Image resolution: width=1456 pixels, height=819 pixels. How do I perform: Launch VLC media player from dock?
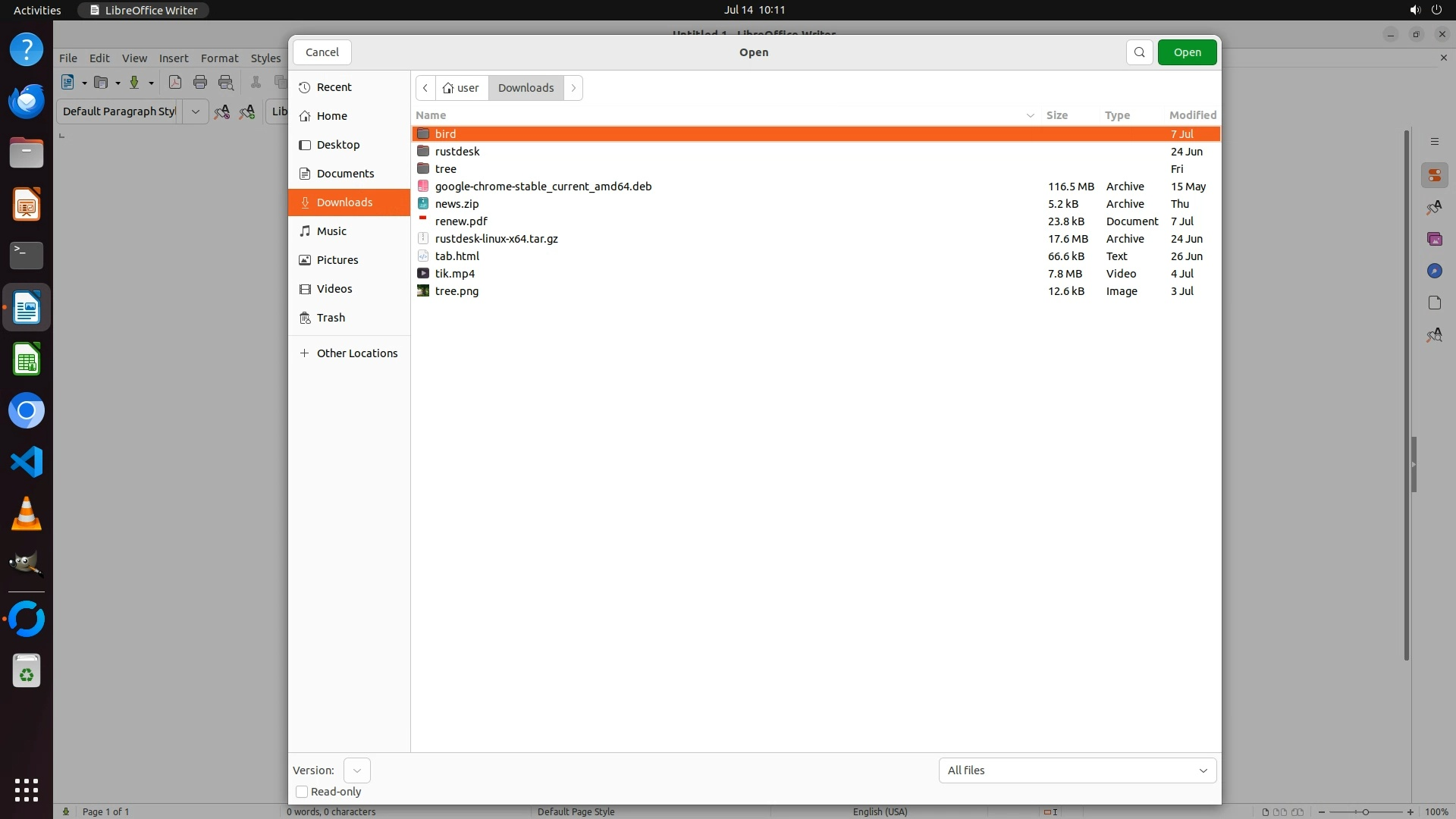[27, 514]
